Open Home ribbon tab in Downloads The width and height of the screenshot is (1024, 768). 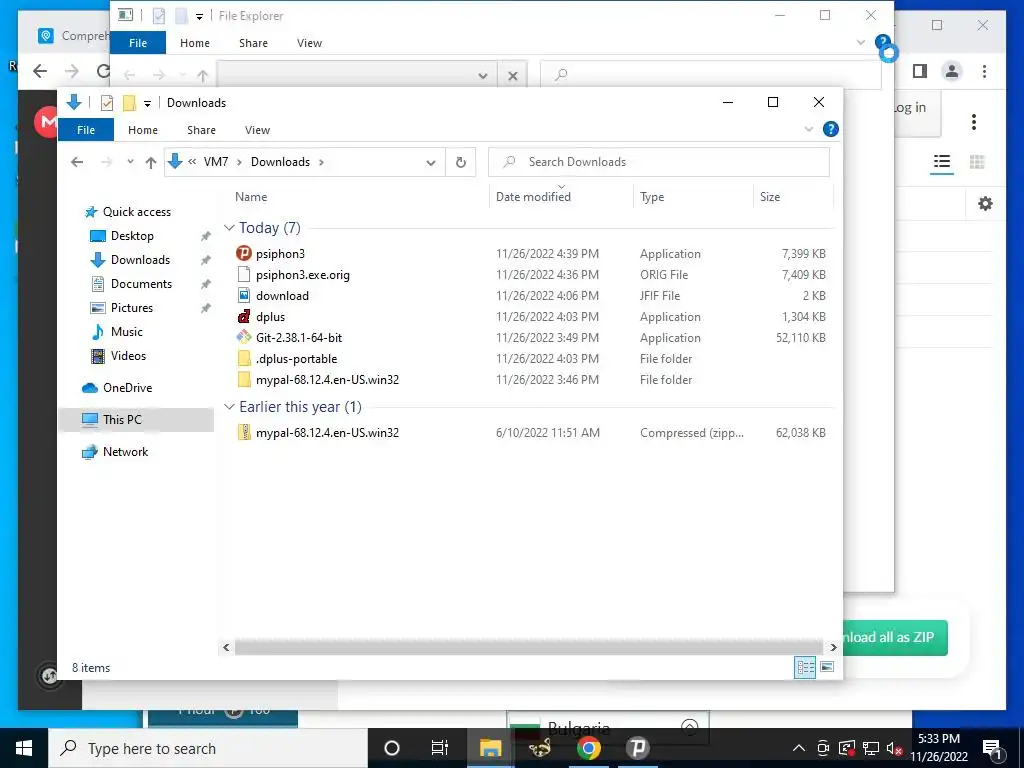142,130
